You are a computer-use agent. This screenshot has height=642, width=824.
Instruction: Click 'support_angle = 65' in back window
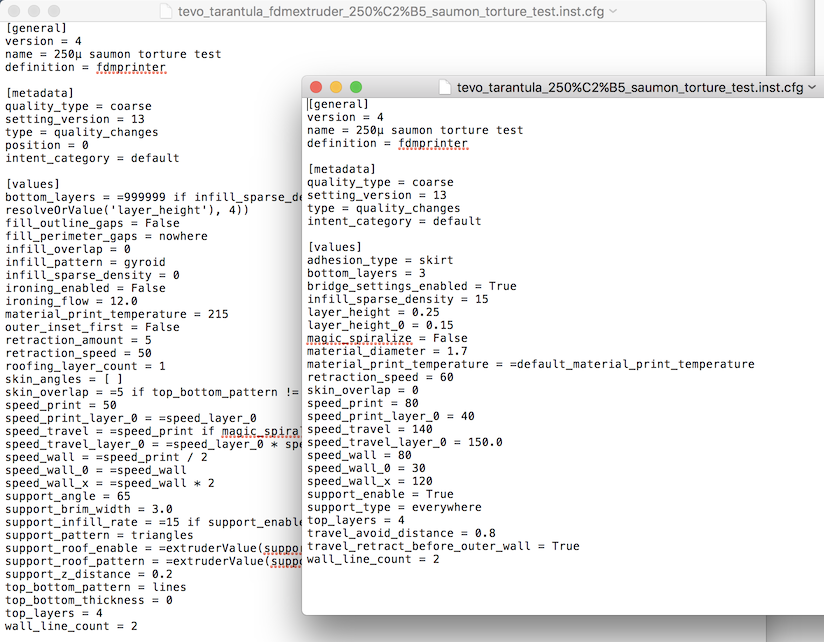[x=68, y=496]
